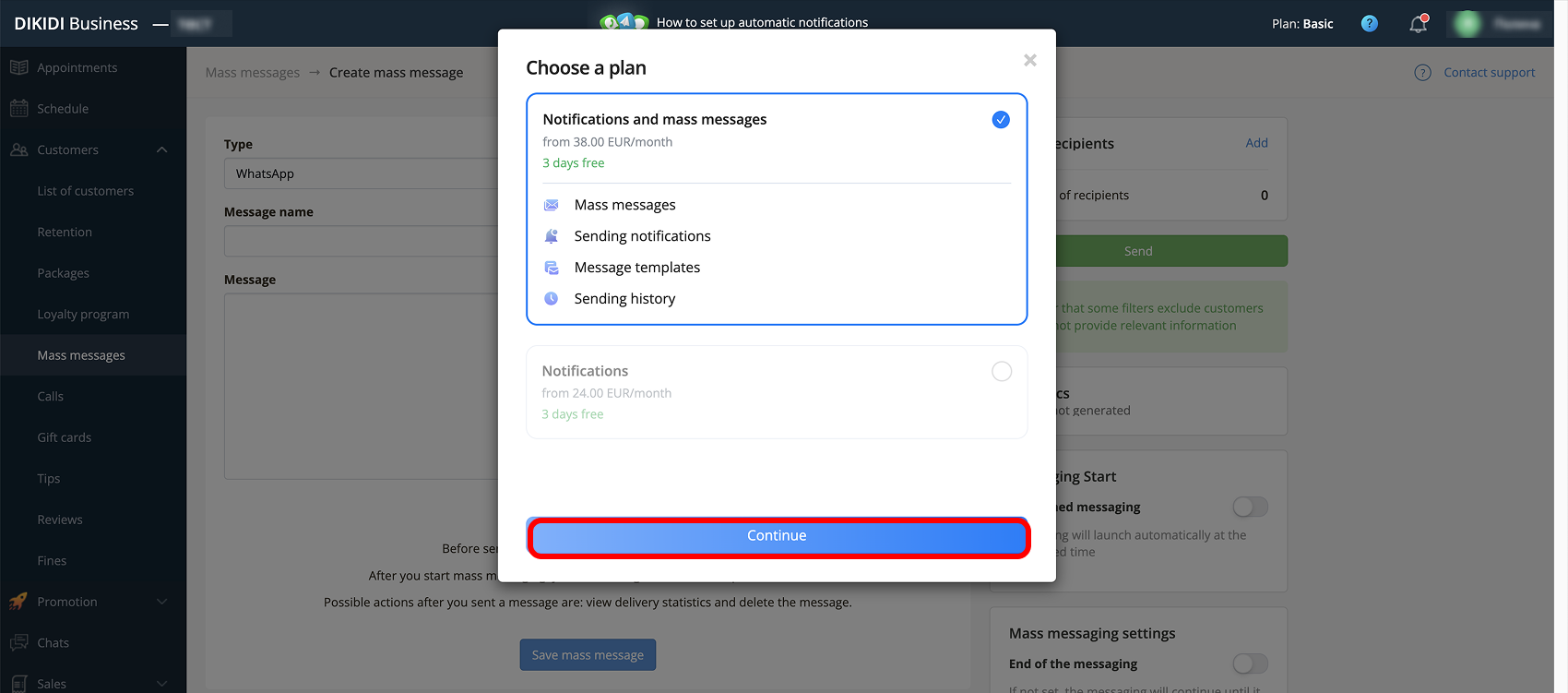Click the DIKIDI Business logo
The image size is (1568, 693).
tap(76, 24)
